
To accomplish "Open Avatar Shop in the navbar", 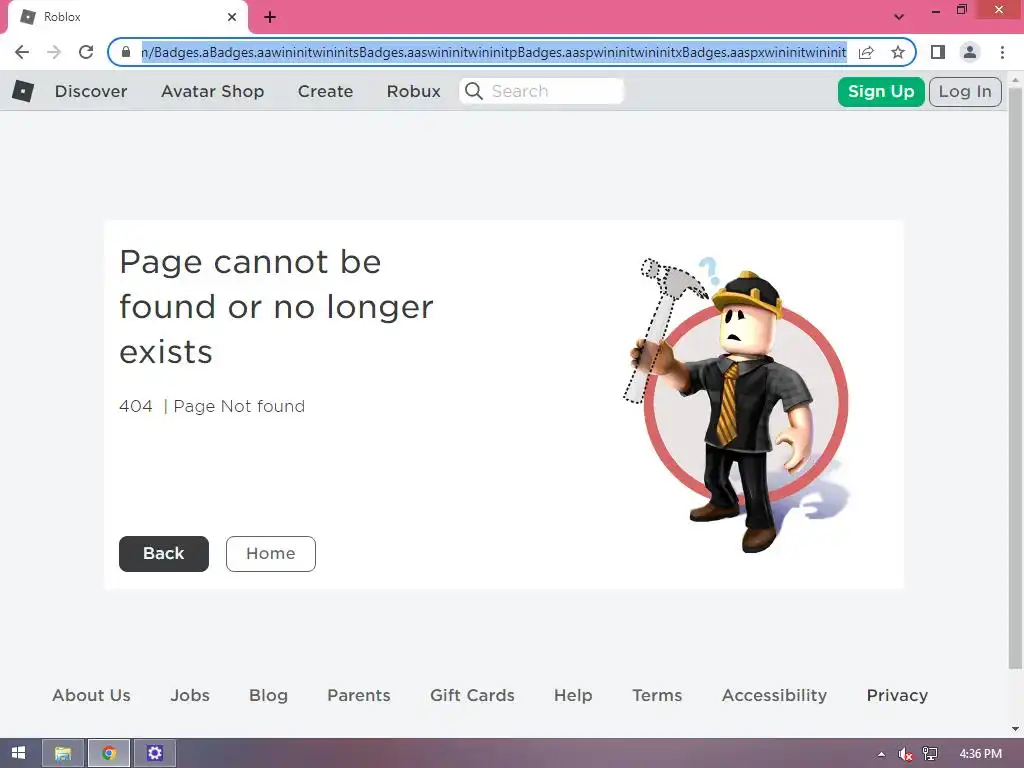I will click(212, 91).
